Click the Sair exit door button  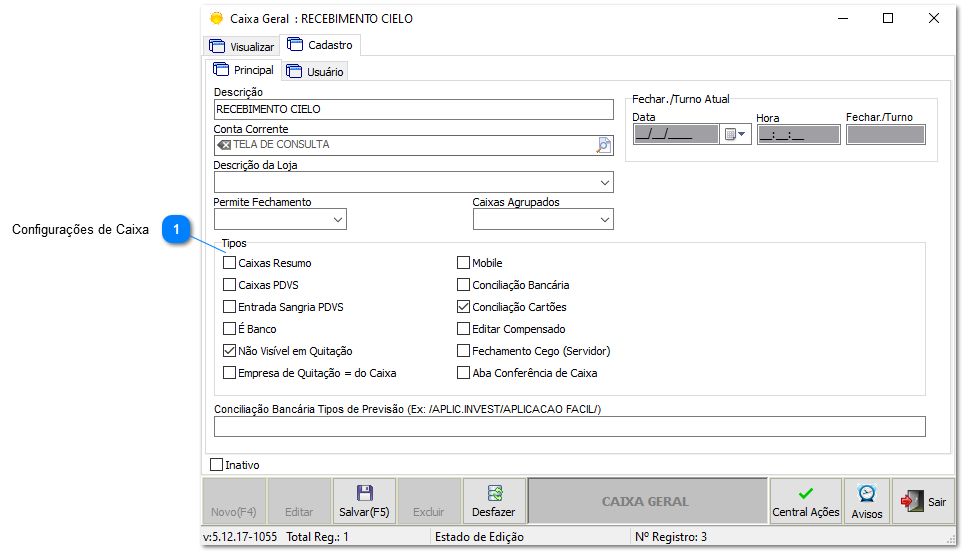923,501
